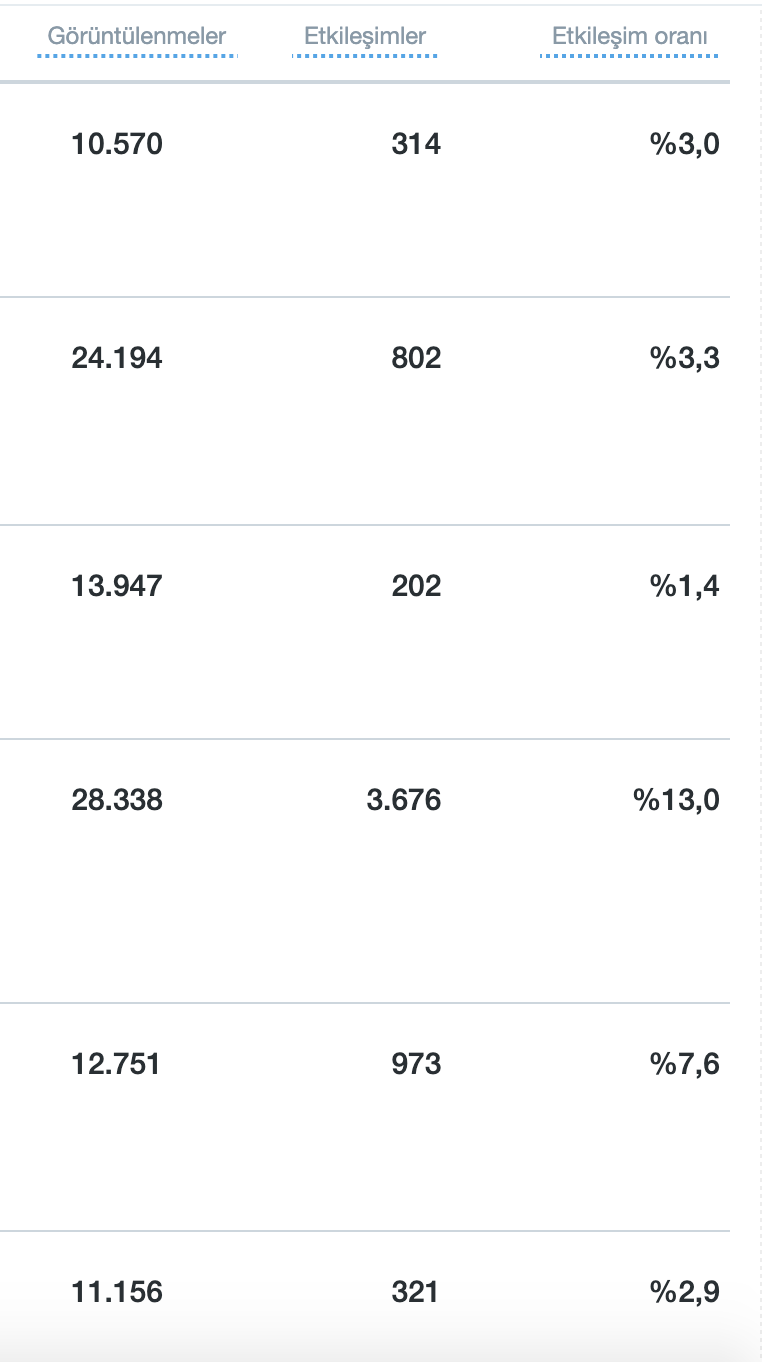Select the 10.570 impressions value
762x1362 pixels.
(117, 145)
